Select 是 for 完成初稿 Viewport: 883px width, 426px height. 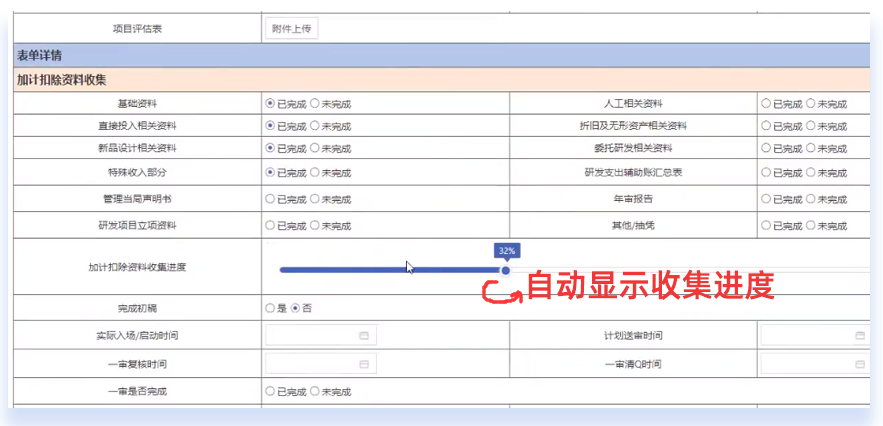pyautogui.click(x=270, y=308)
